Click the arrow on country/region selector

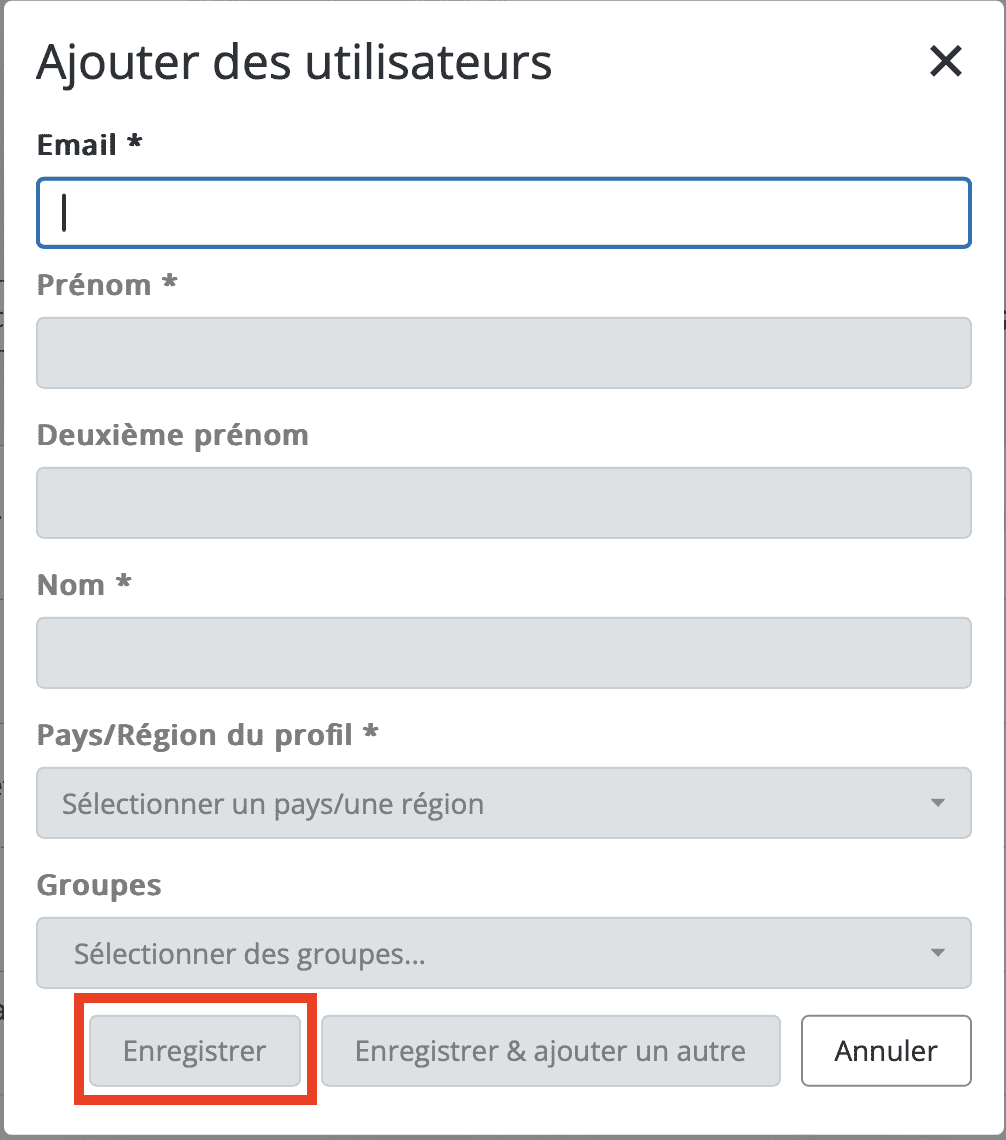[x=938, y=803]
